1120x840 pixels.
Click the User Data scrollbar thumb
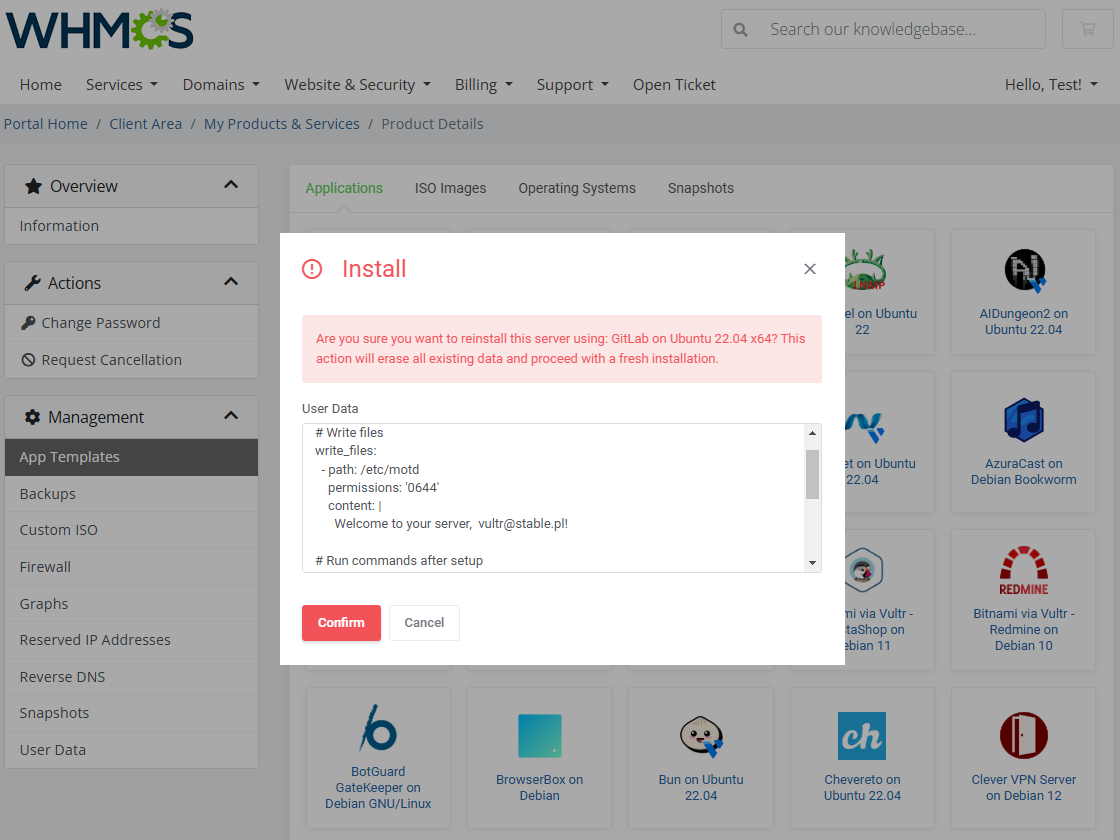point(812,474)
